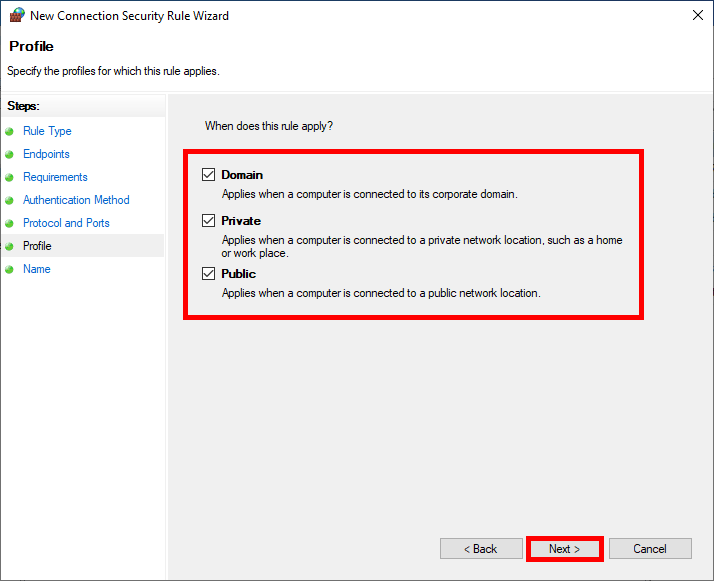Click green bullet next to Requirements
The width and height of the screenshot is (714, 581).
click(10, 177)
